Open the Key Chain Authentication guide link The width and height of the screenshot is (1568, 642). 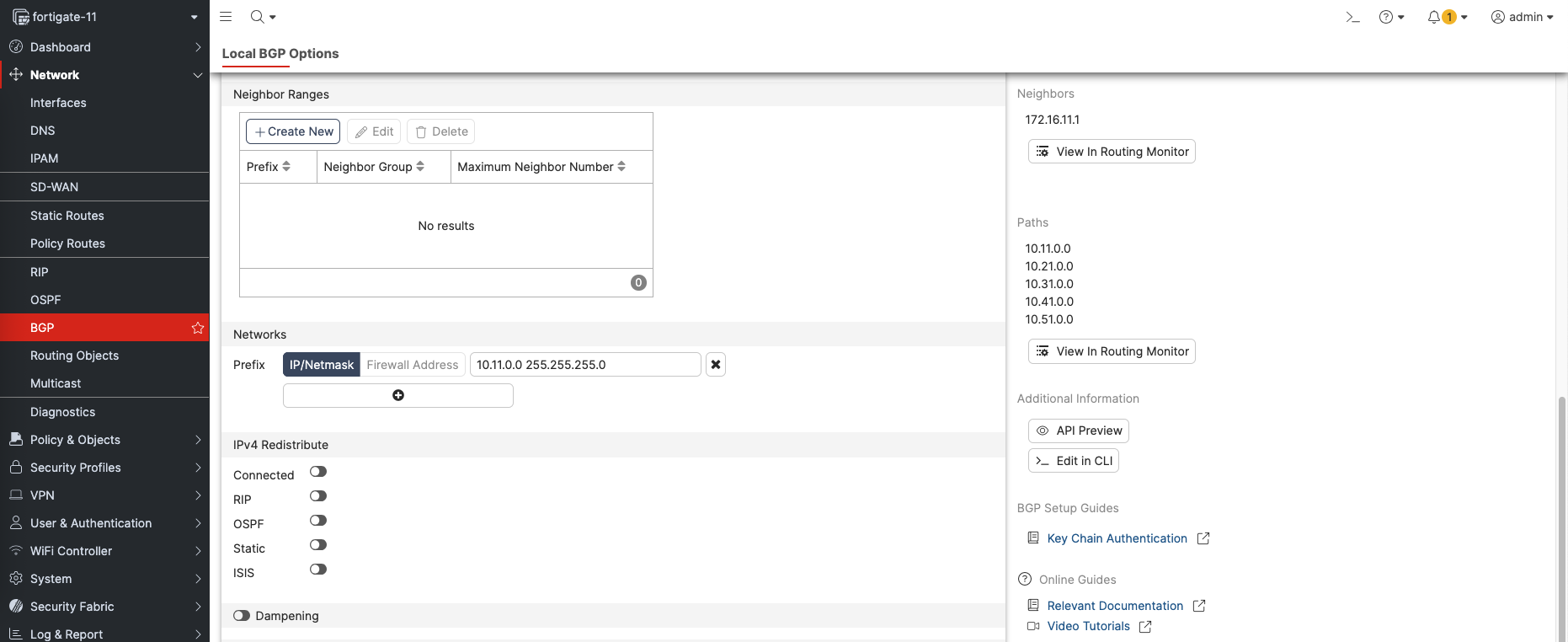(1117, 538)
